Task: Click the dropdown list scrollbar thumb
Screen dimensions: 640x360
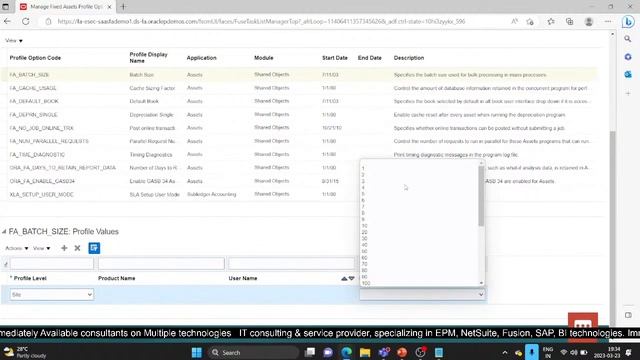Action: pyautogui.click(x=481, y=196)
